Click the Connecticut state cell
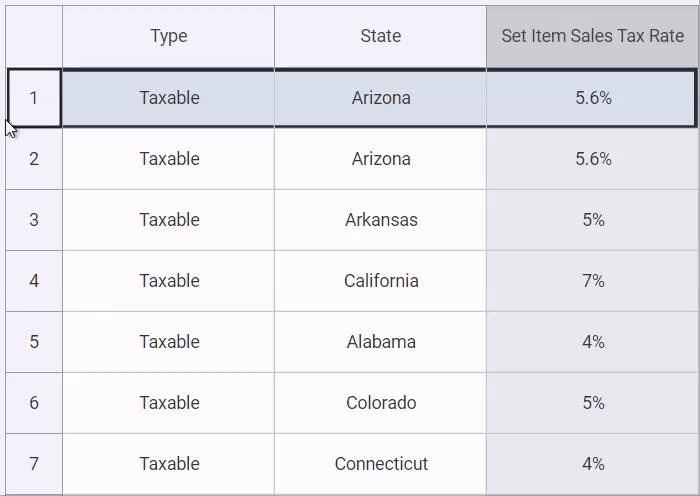Viewport: 700px width, 496px height. pyautogui.click(x=381, y=464)
